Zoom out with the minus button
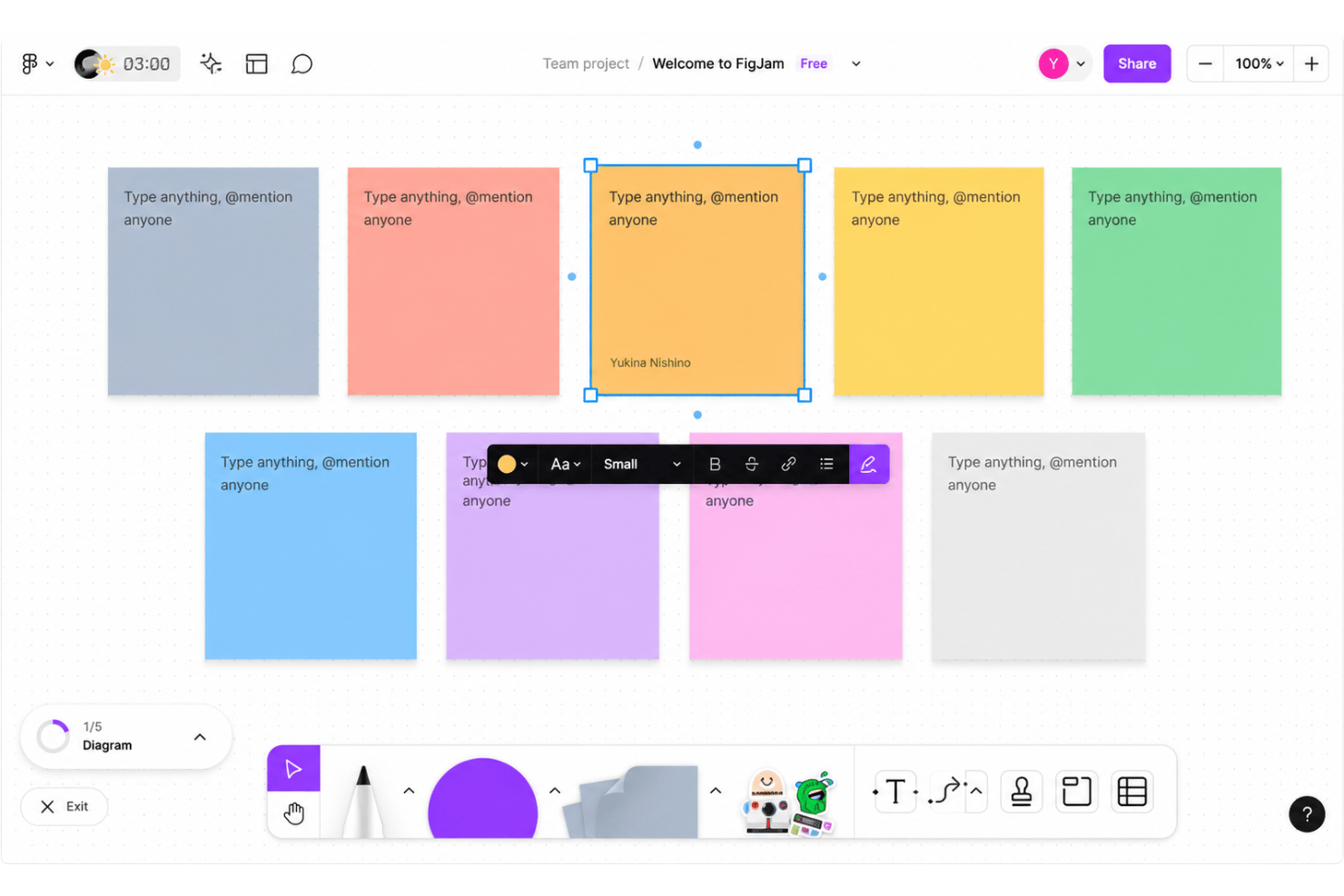This screenshot has width=1344, height=896. click(x=1205, y=64)
